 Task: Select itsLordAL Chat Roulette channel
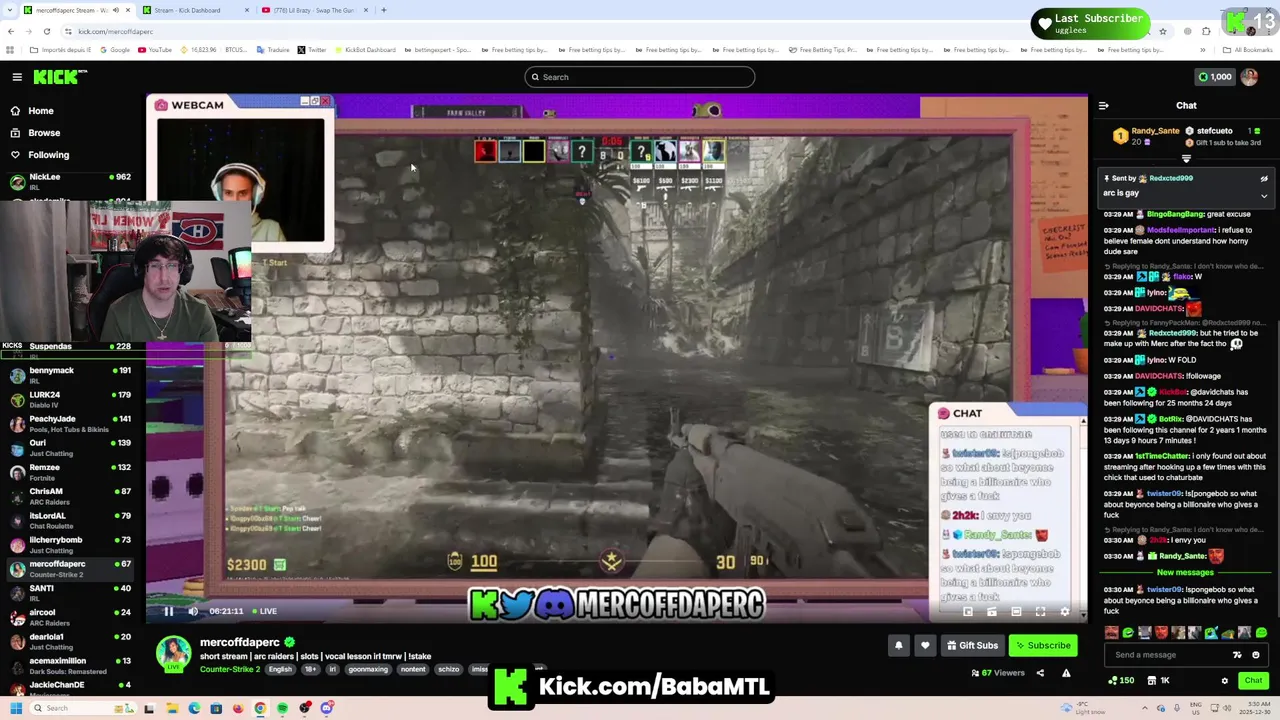pyautogui.click(x=70, y=520)
